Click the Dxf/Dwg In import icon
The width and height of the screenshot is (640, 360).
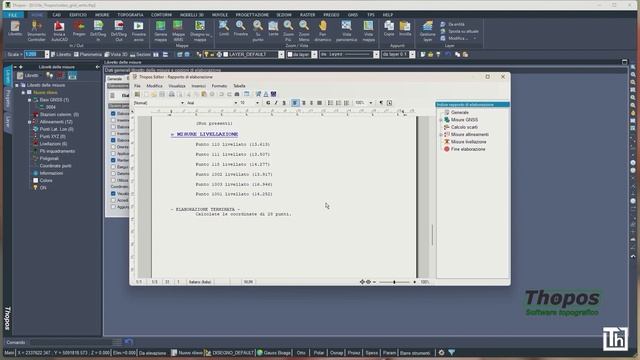pyautogui.click(x=98, y=31)
